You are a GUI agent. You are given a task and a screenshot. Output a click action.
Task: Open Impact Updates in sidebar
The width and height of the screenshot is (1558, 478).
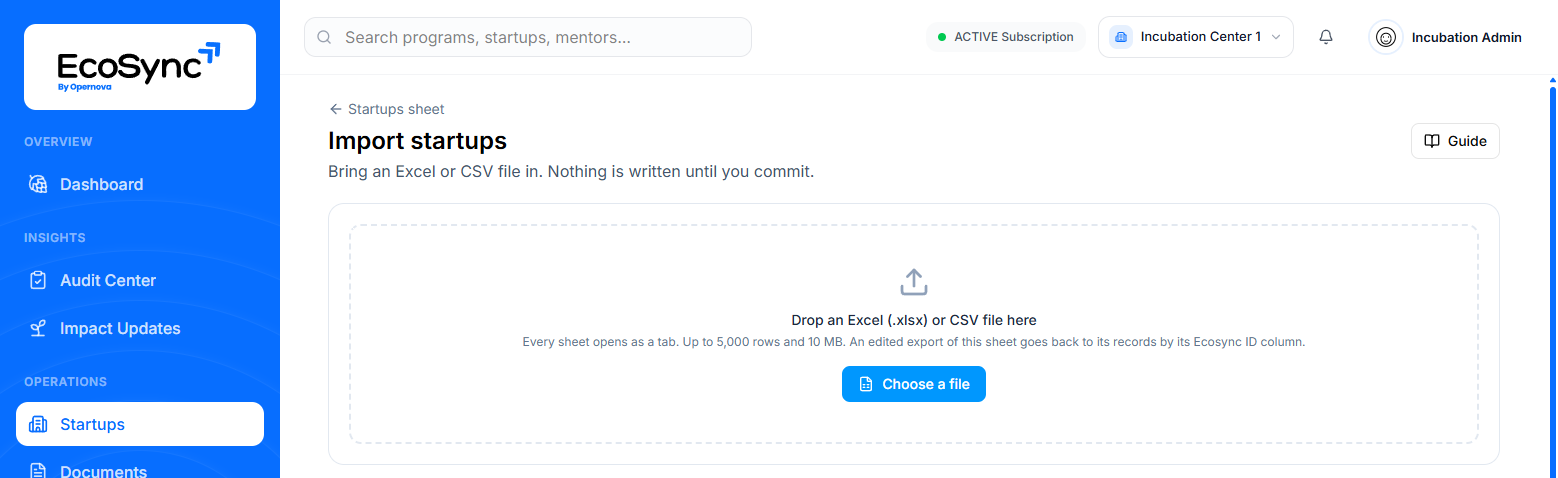[x=140, y=328]
